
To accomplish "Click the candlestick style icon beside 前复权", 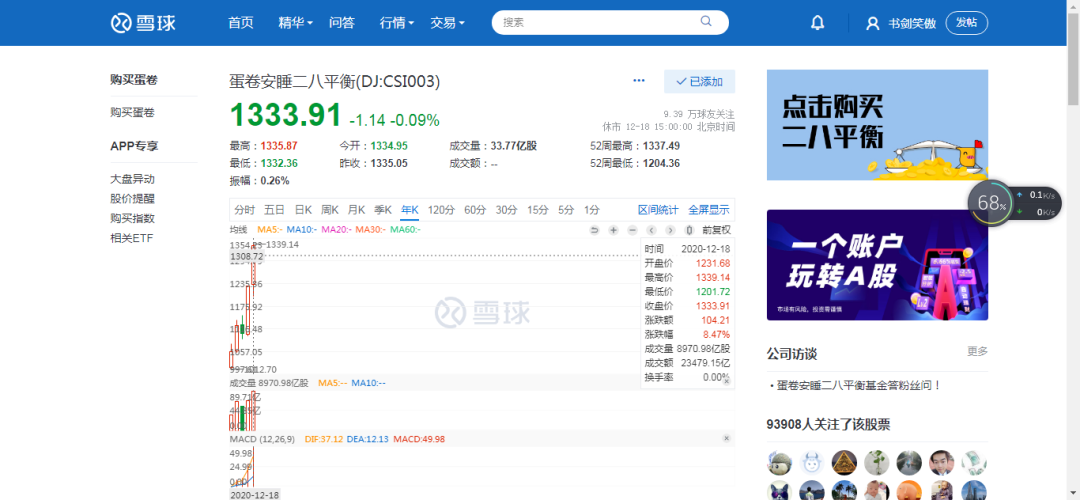I will [689, 230].
